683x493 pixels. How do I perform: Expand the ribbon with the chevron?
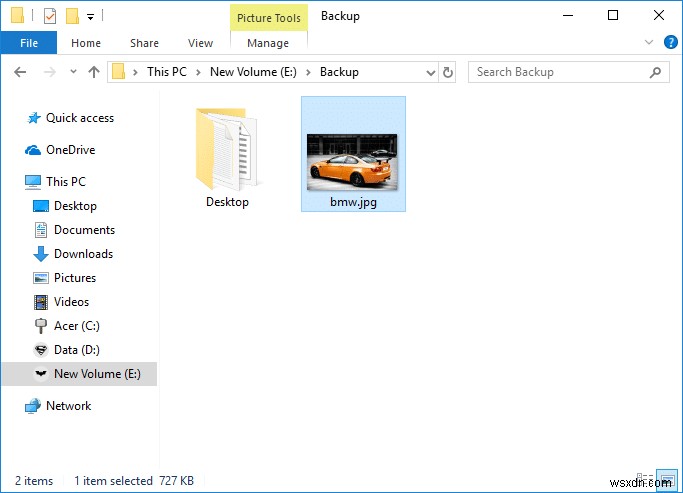[x=649, y=42]
